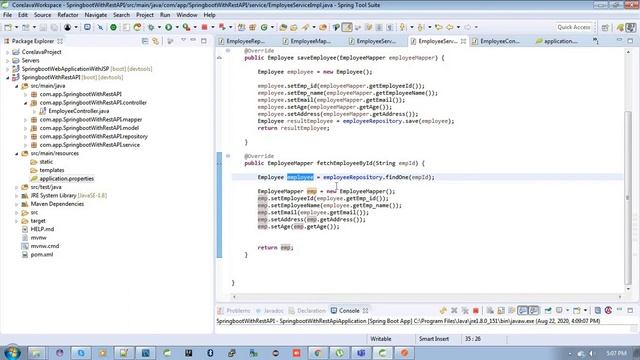This screenshot has height=360, width=640.
Task: Click Remove Launch X icon in Console
Action: [x=454, y=311]
